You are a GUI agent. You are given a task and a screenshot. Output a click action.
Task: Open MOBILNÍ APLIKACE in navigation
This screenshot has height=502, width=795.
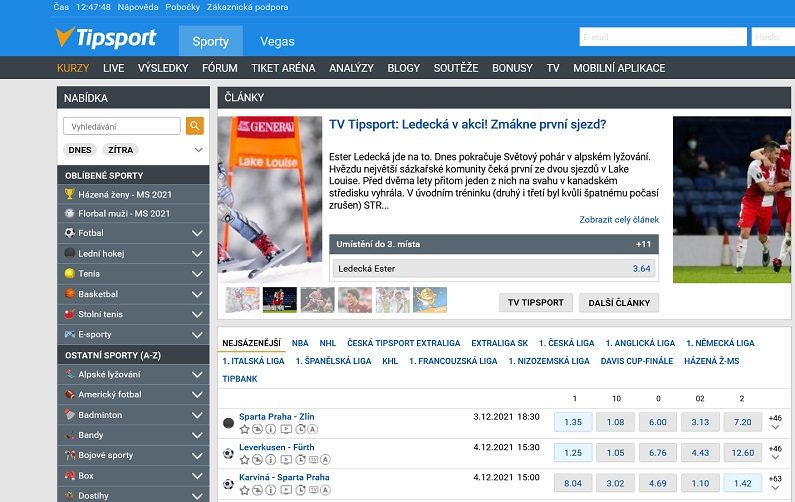[619, 68]
